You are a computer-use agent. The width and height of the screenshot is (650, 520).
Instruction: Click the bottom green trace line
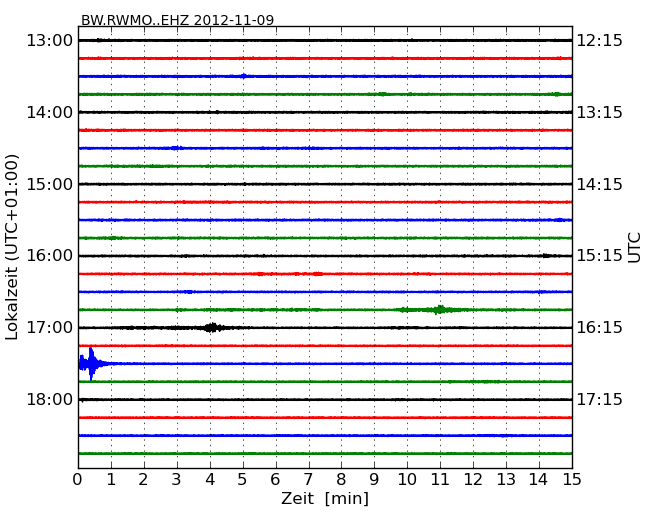coord(325,454)
